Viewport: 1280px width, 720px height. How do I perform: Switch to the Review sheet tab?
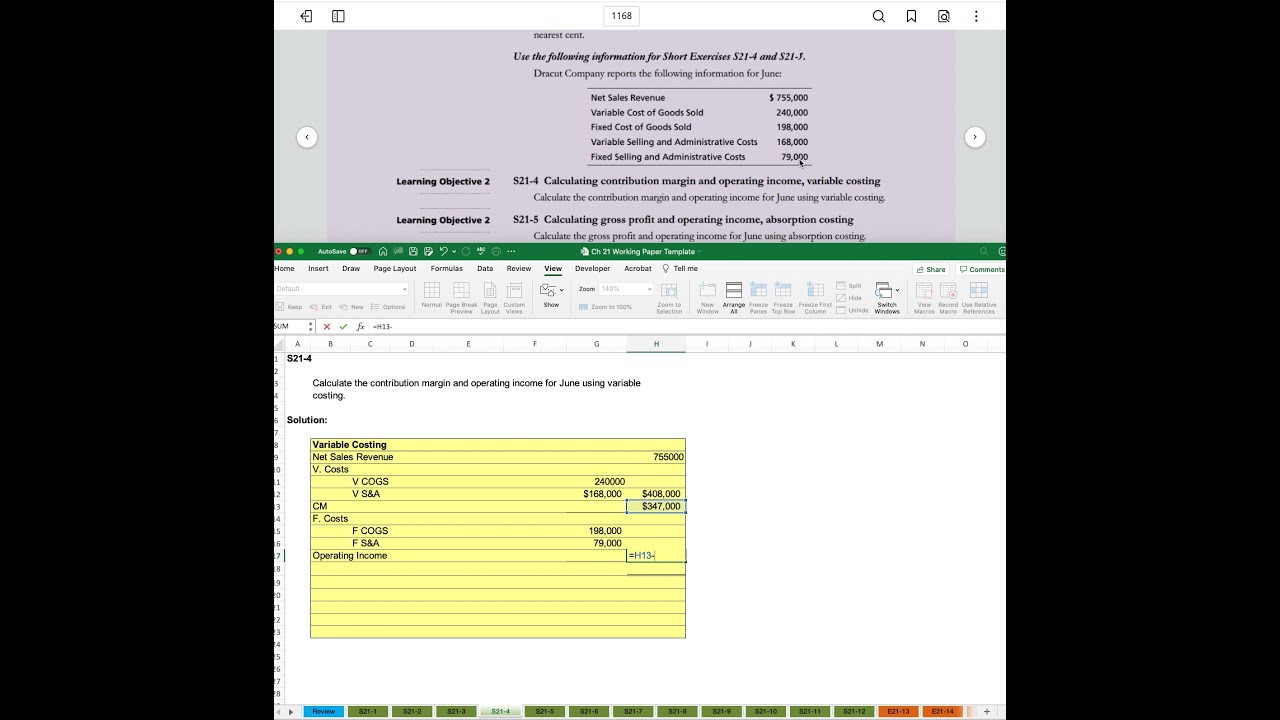[324, 711]
